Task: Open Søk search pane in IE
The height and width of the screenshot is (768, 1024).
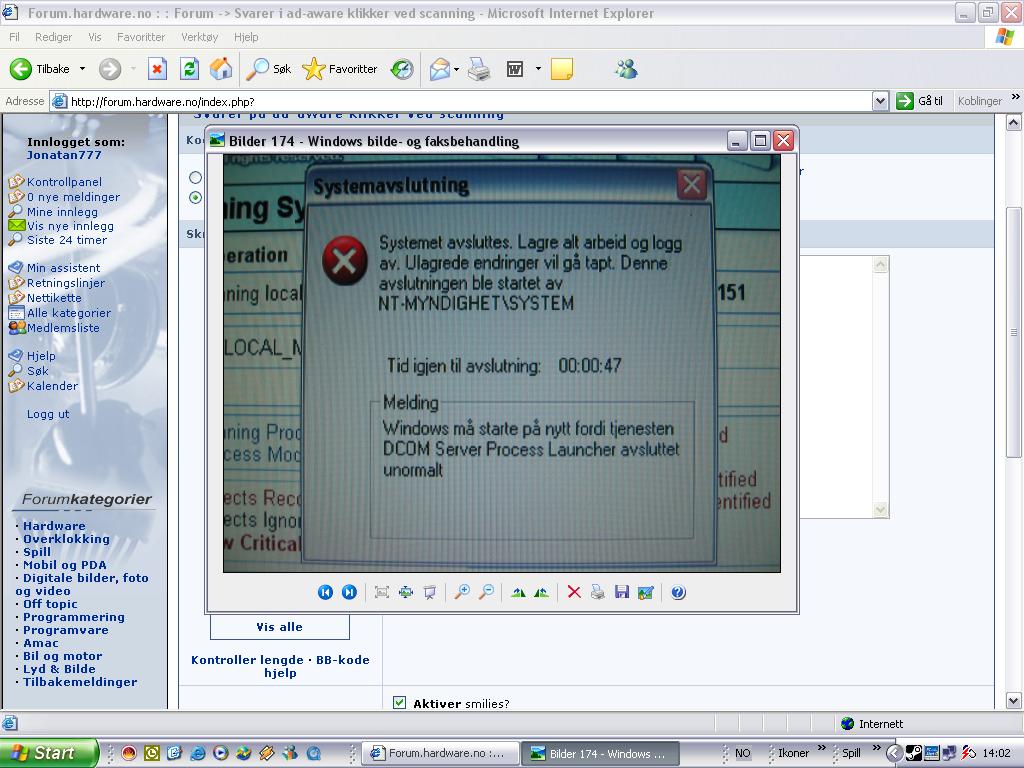Action: [x=268, y=69]
